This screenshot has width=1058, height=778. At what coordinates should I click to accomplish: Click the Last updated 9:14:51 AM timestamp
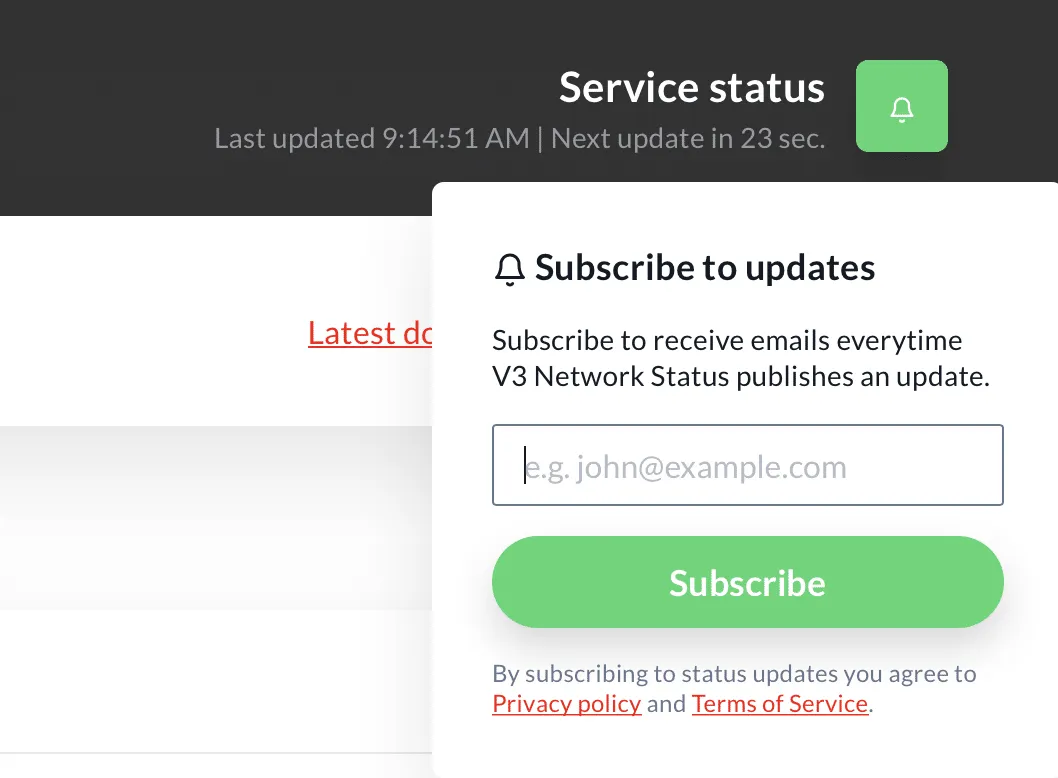click(372, 139)
